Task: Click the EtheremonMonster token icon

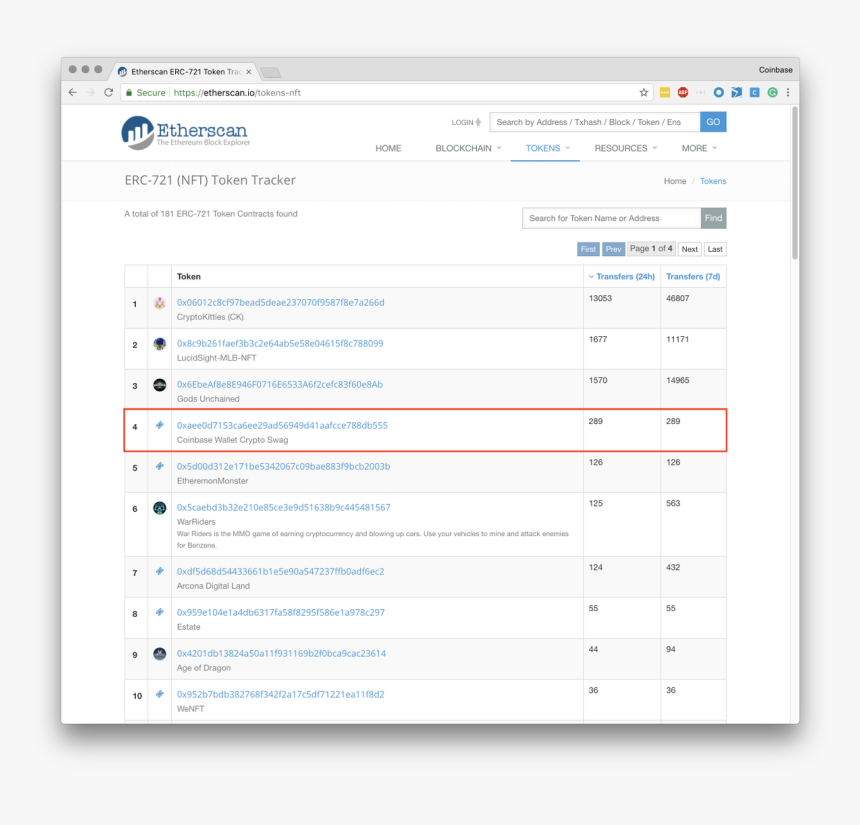Action: [160, 466]
